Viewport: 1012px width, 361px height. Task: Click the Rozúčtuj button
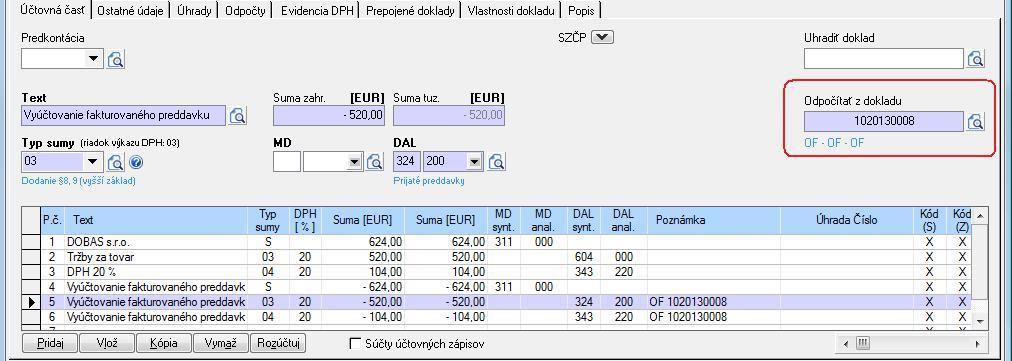pos(278,343)
